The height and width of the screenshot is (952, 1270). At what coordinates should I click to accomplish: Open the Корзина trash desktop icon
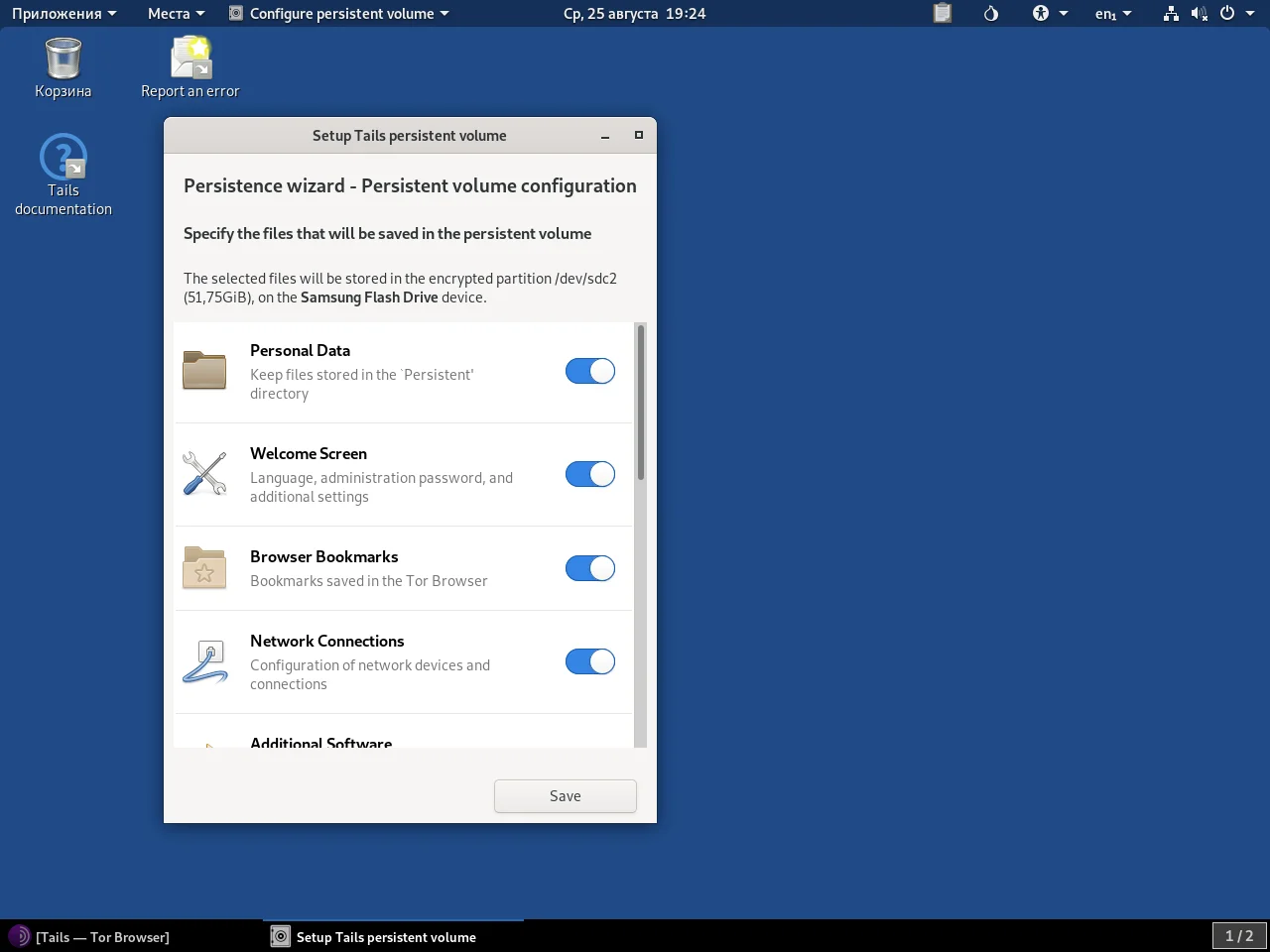[63, 67]
